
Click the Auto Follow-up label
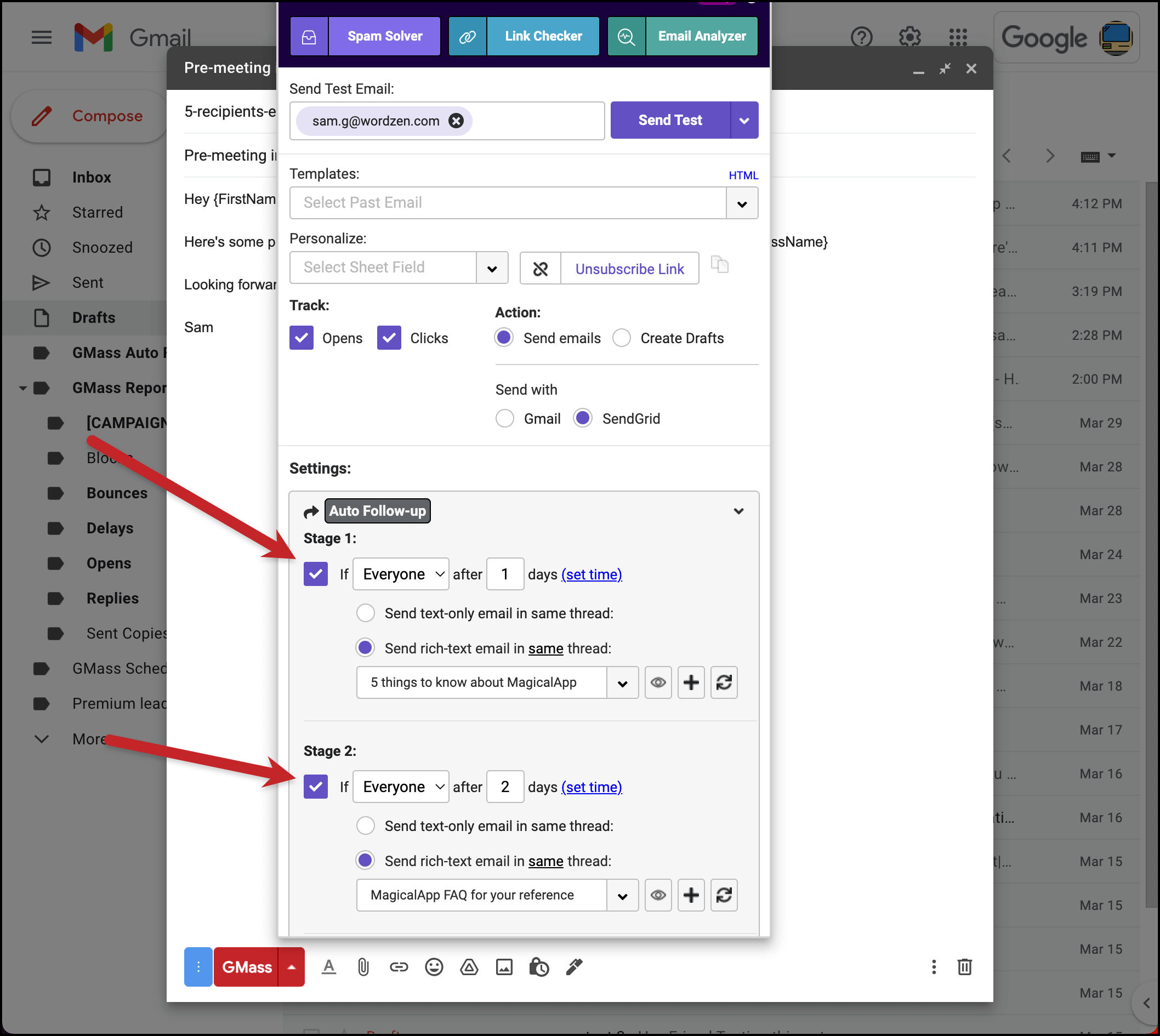[377, 511]
